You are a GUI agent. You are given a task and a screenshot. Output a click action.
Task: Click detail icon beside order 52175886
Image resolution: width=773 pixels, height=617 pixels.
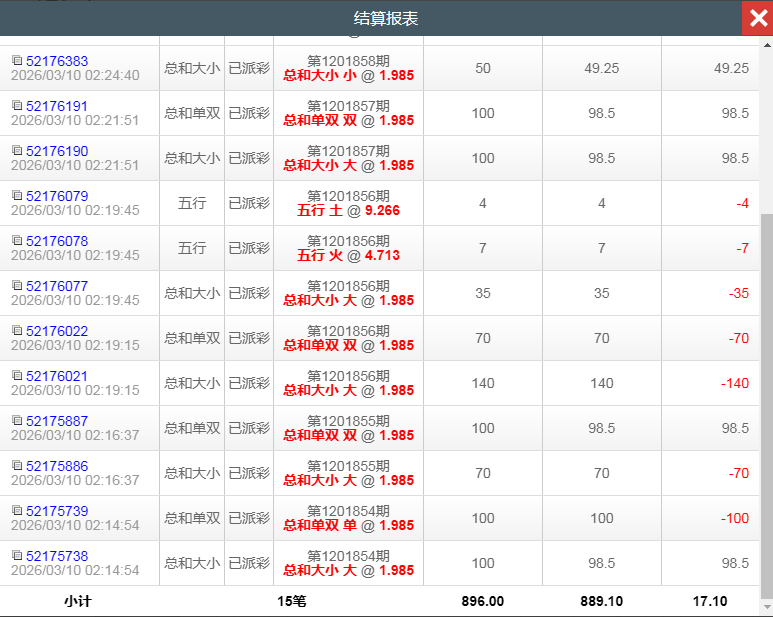pyautogui.click(x=17, y=465)
